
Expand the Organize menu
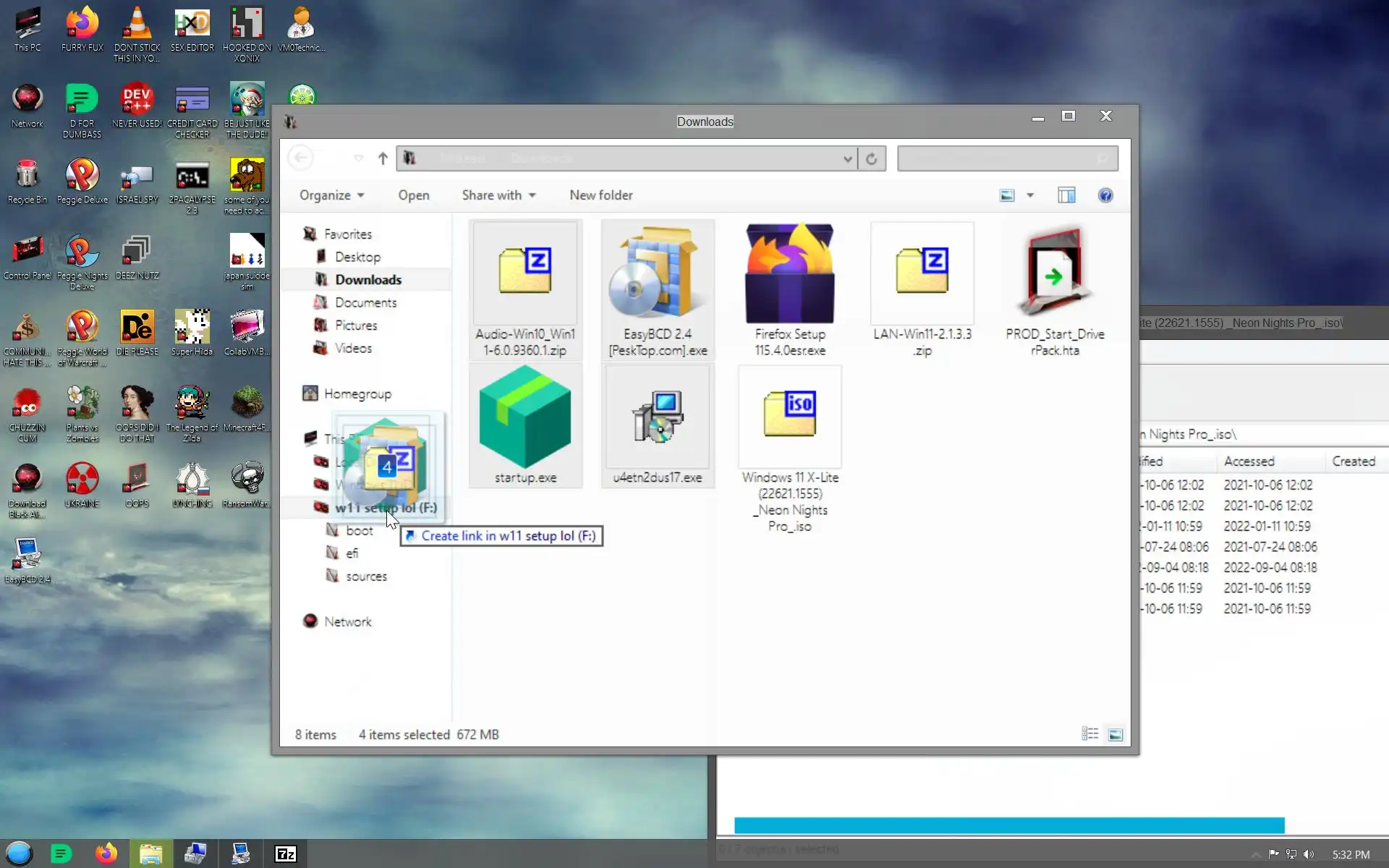point(331,195)
